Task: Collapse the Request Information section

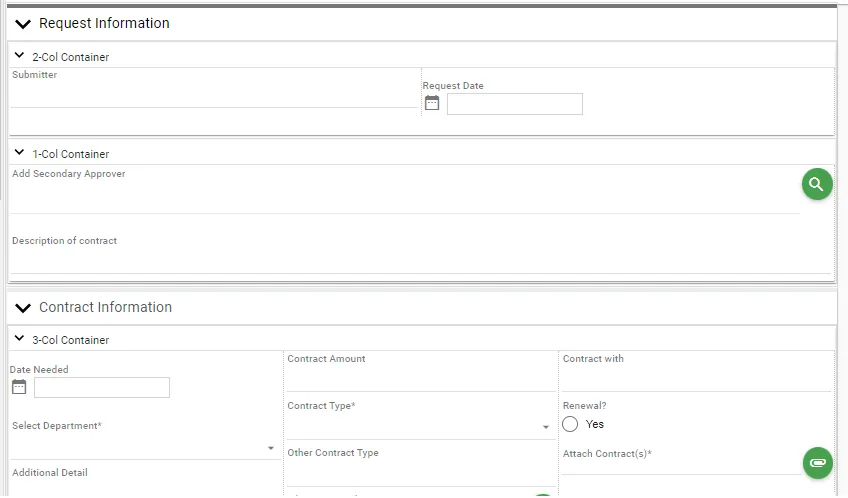Action: [23, 24]
